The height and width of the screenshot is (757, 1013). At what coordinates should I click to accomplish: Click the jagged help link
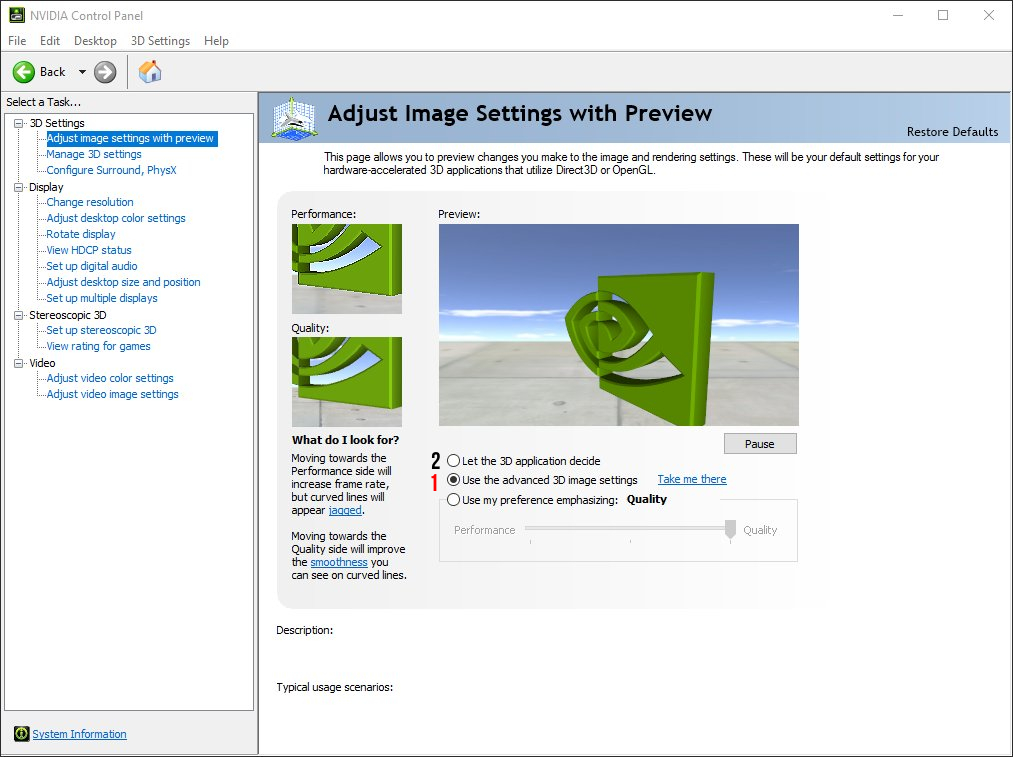(345, 510)
